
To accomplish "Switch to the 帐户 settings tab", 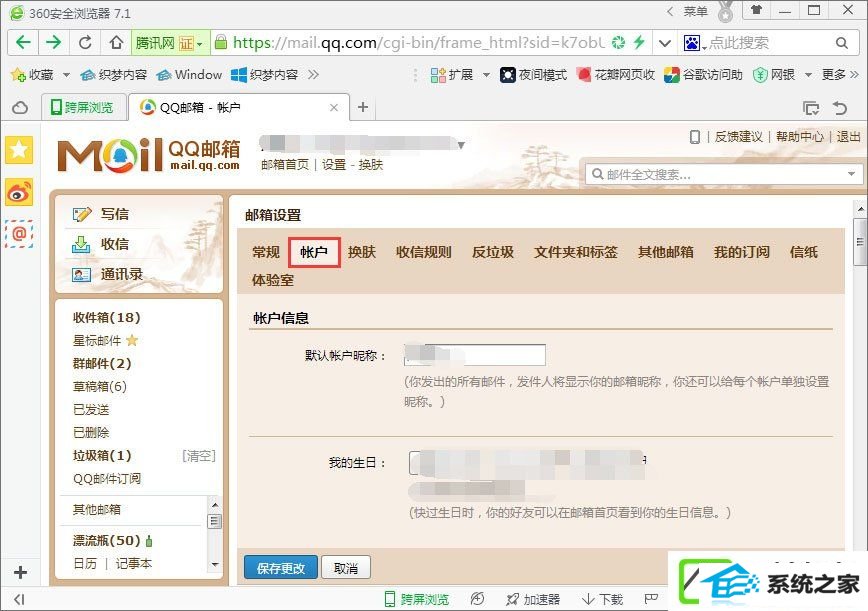I will [314, 252].
